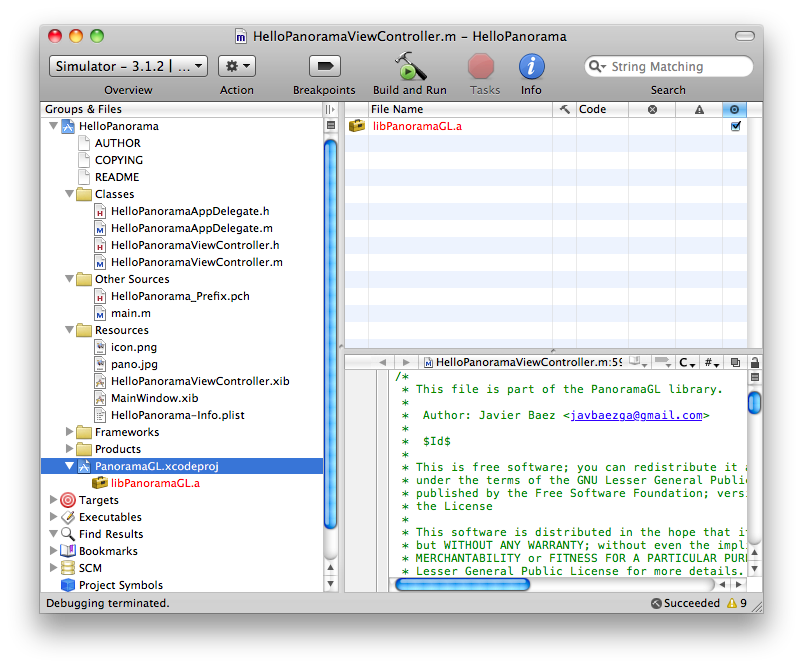The image size is (803, 668).
Task: Open the class navigation C pop-up
Action: click(x=687, y=362)
